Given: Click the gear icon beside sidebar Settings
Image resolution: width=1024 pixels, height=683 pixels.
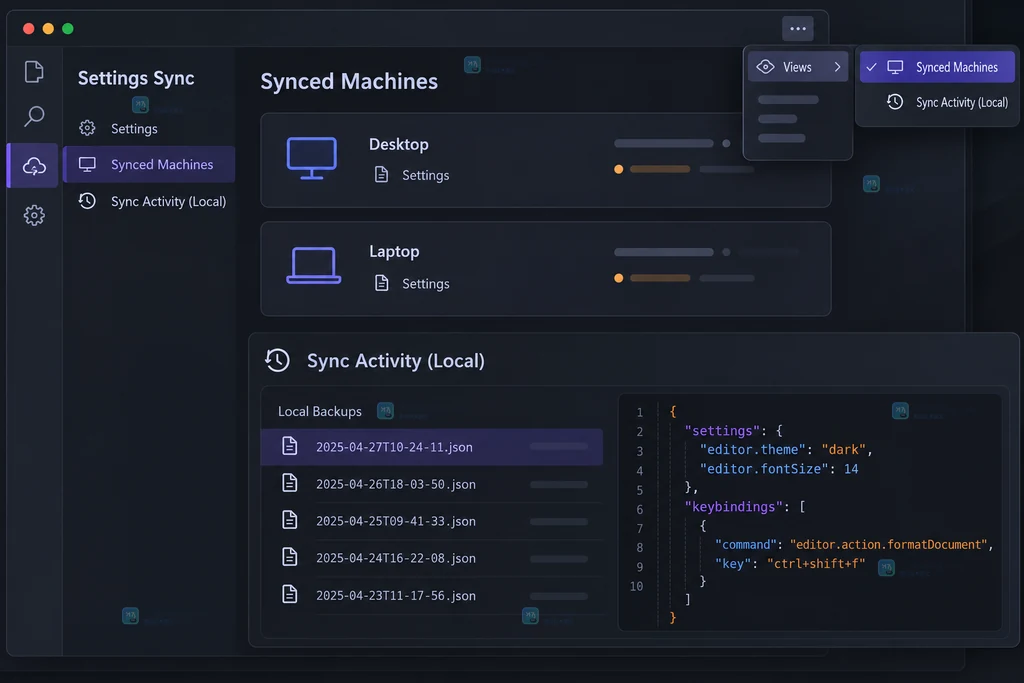Looking at the screenshot, I should 87,128.
